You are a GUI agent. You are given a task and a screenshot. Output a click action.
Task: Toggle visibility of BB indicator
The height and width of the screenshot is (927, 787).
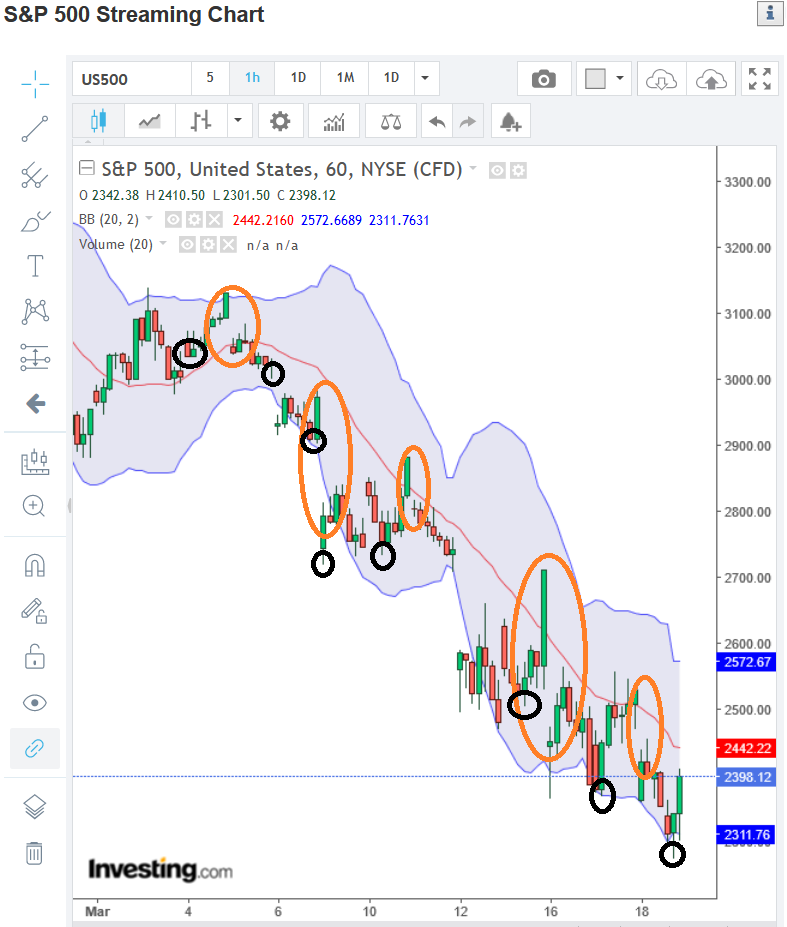tap(173, 220)
